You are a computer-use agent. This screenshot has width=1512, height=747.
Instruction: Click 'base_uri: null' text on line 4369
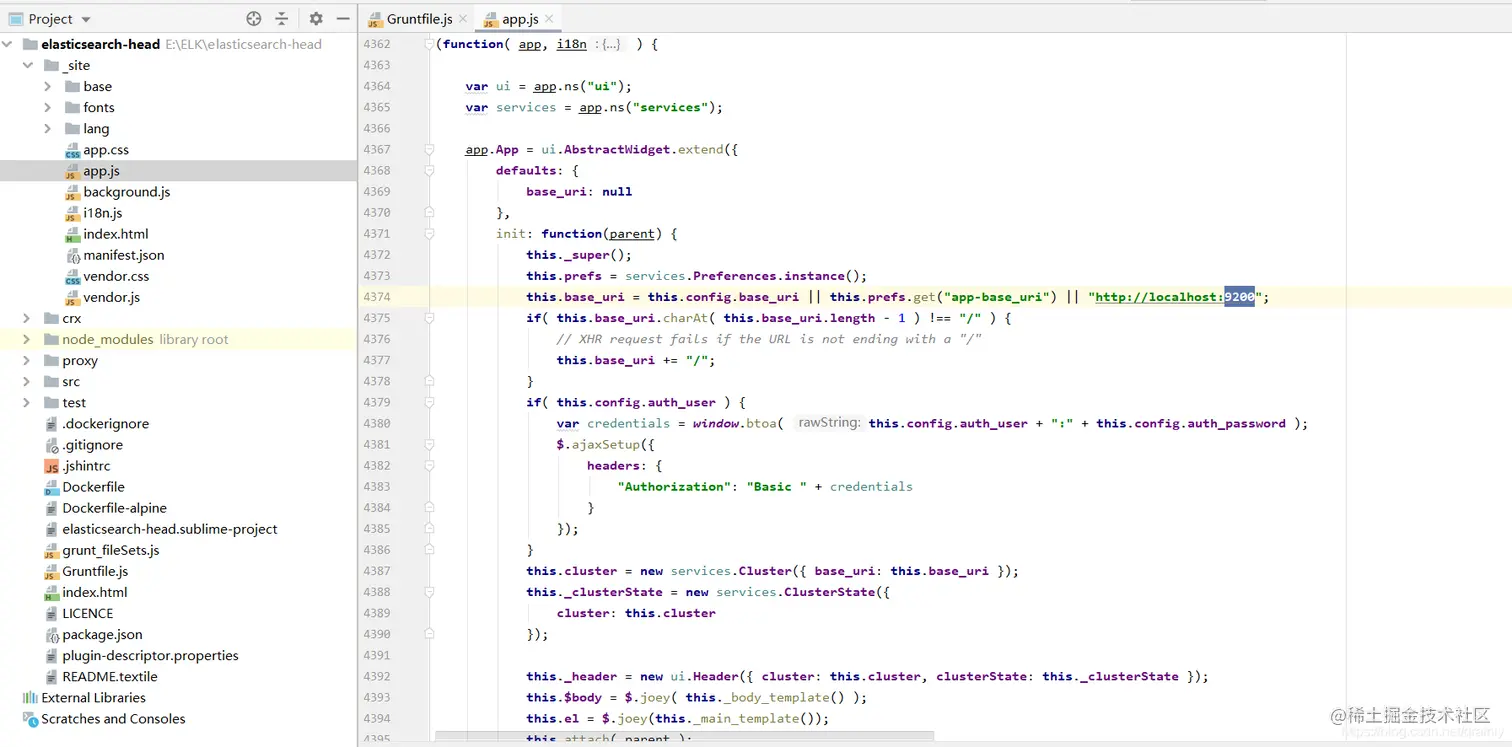[x=579, y=192]
